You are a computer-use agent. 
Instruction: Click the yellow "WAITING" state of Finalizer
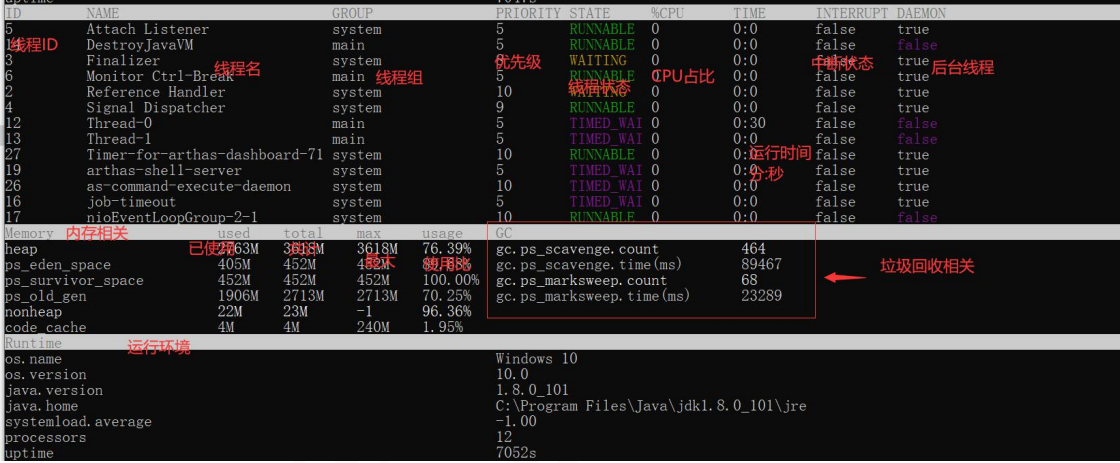point(599,61)
